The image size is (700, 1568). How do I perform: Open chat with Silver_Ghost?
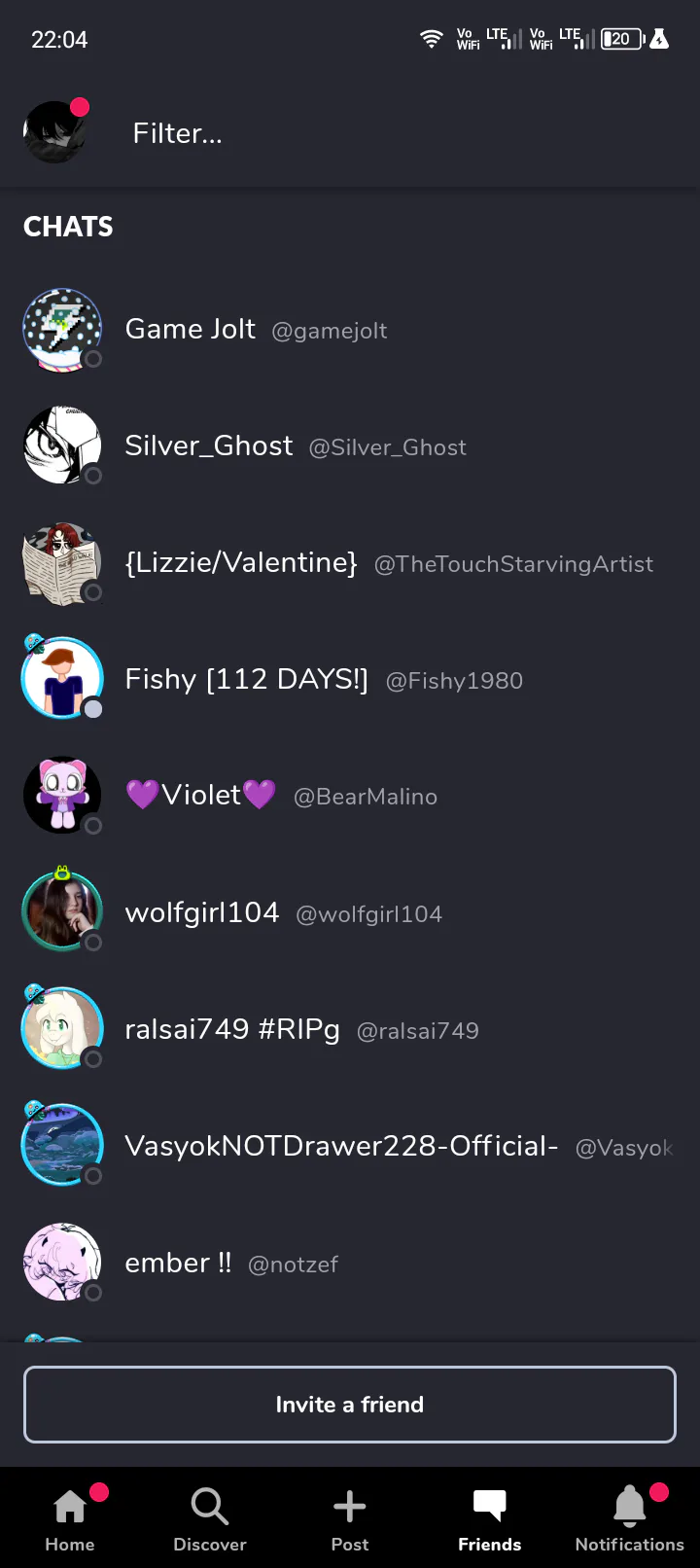pyautogui.click(x=350, y=446)
